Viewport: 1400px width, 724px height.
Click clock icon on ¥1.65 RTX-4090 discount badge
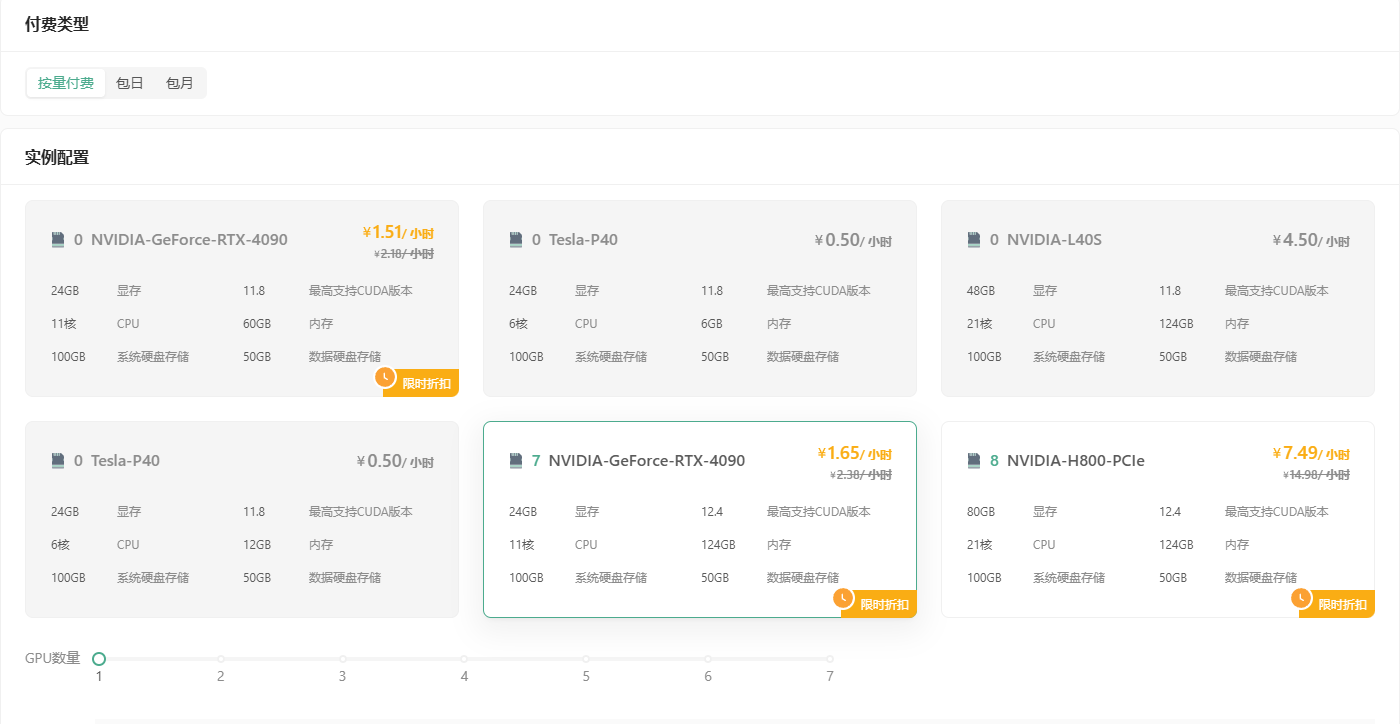(x=843, y=598)
